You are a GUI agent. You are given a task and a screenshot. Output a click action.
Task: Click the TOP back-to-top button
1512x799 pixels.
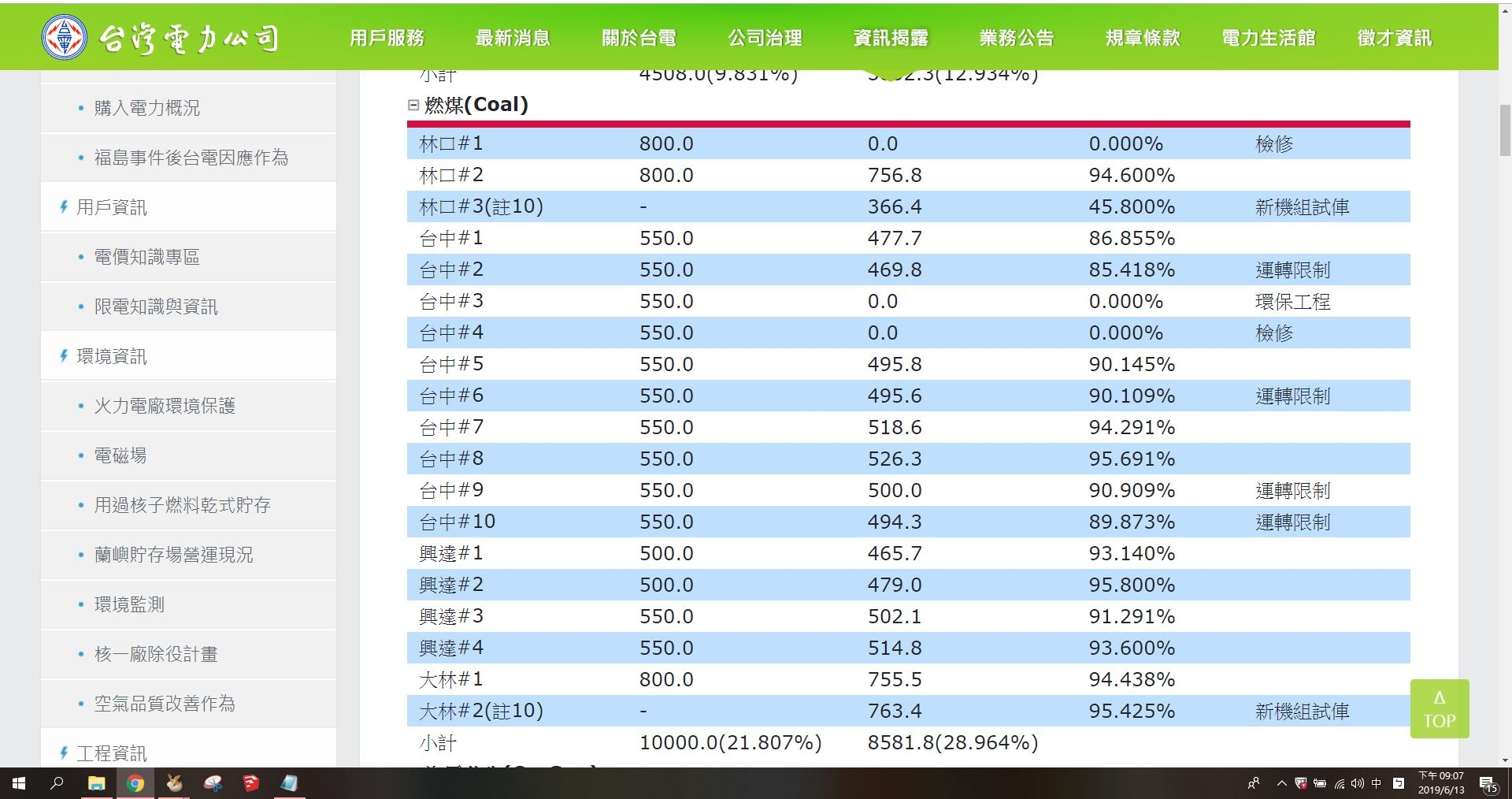(x=1440, y=708)
